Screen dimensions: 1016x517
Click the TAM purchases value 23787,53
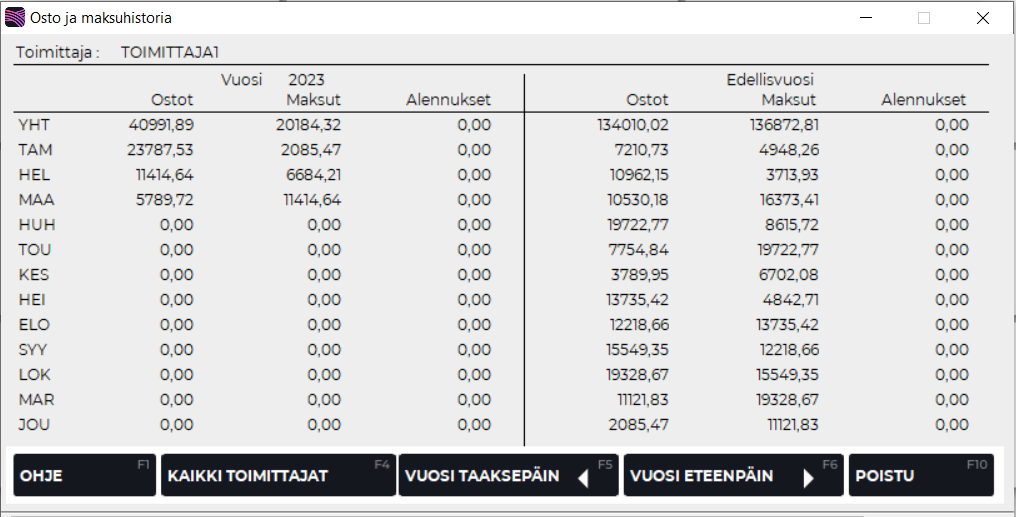[161, 150]
